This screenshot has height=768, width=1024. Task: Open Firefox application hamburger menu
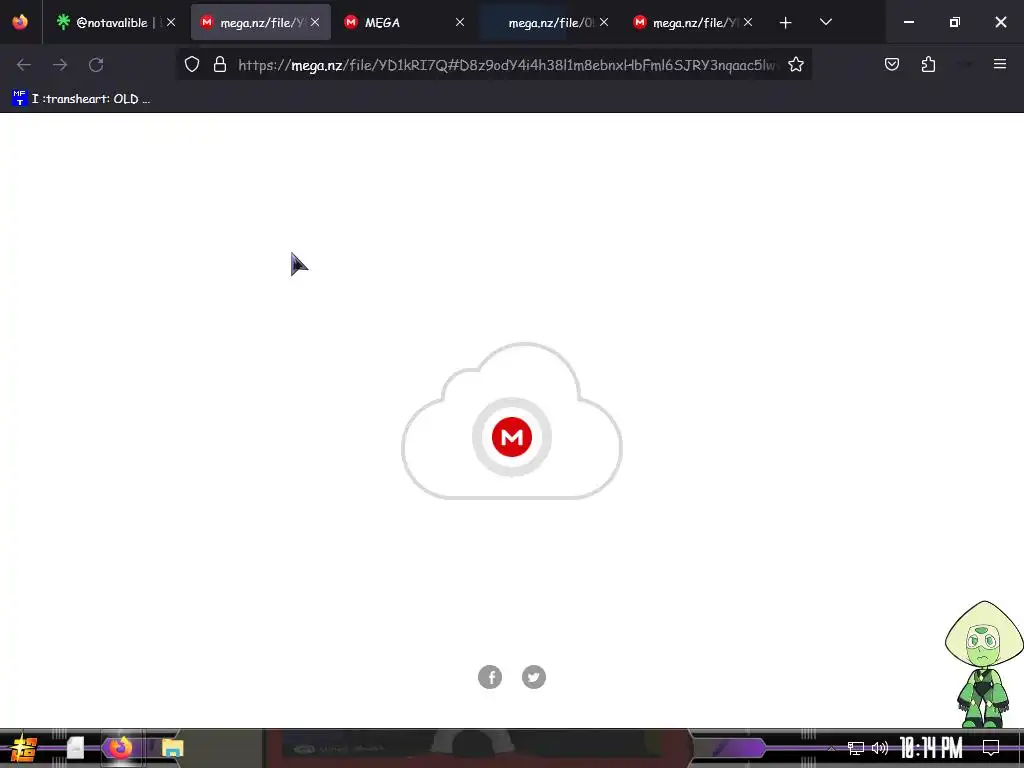[x=1000, y=64]
